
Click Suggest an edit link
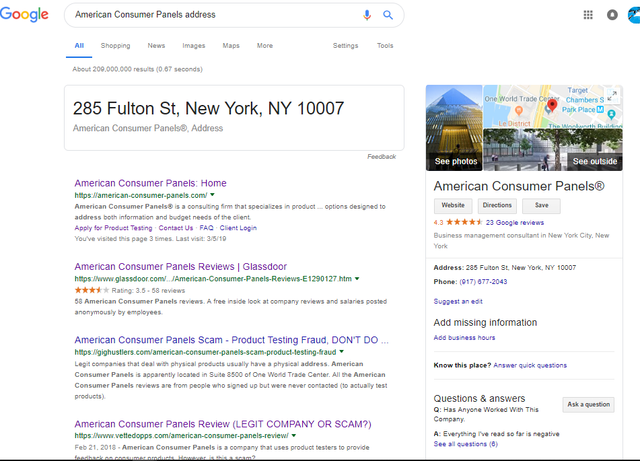point(458,301)
